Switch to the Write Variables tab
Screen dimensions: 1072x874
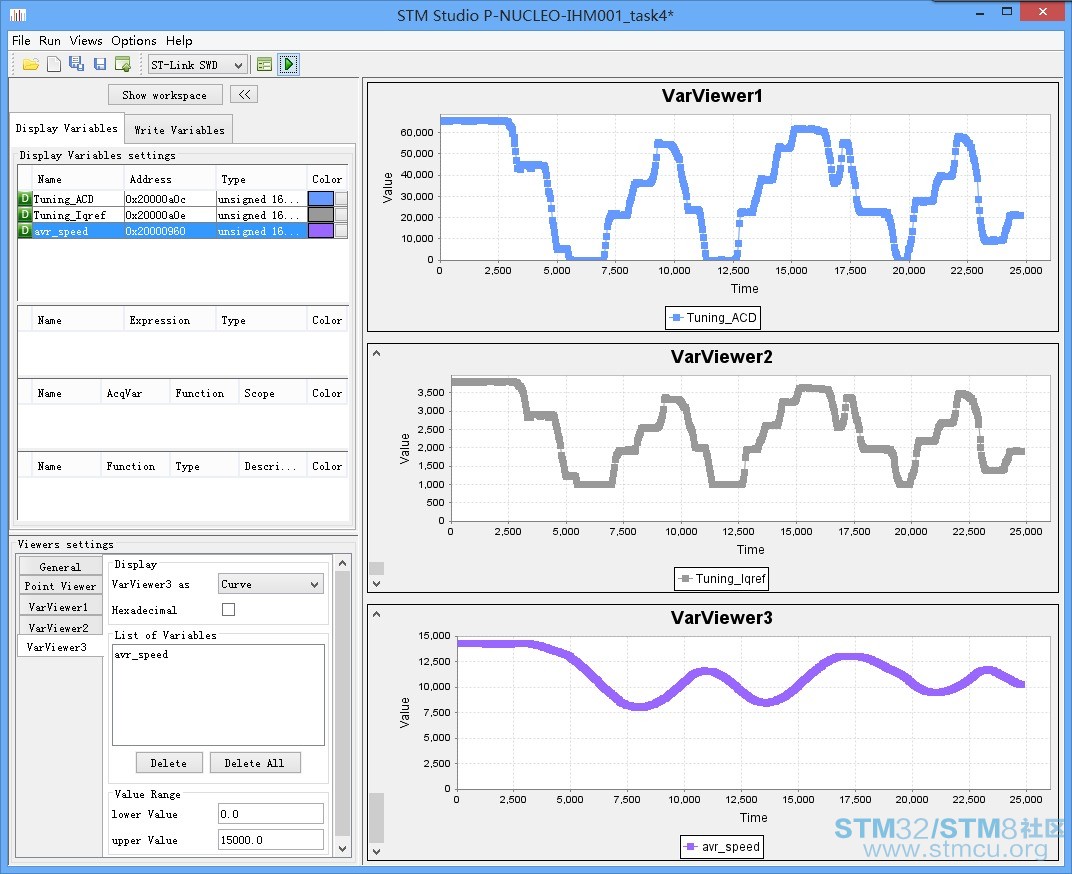pos(179,129)
